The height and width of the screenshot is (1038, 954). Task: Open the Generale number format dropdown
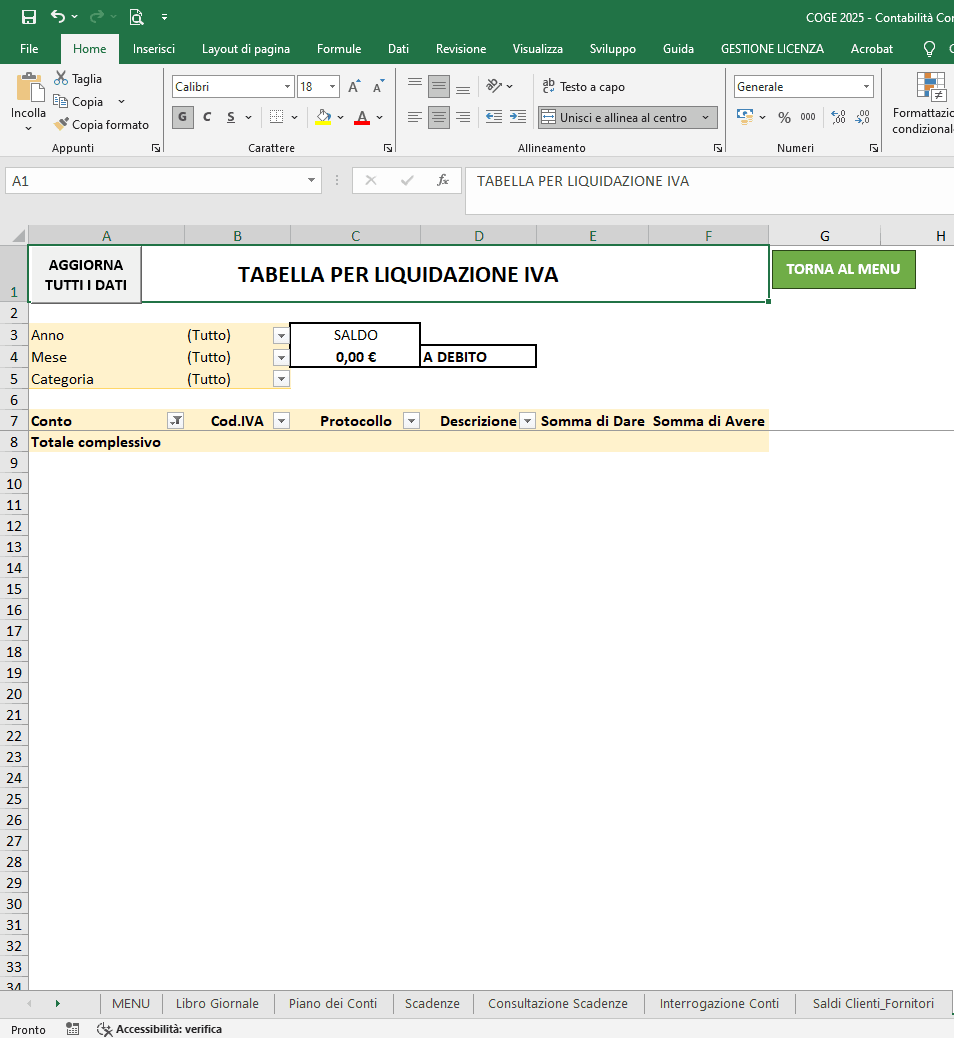coord(866,87)
